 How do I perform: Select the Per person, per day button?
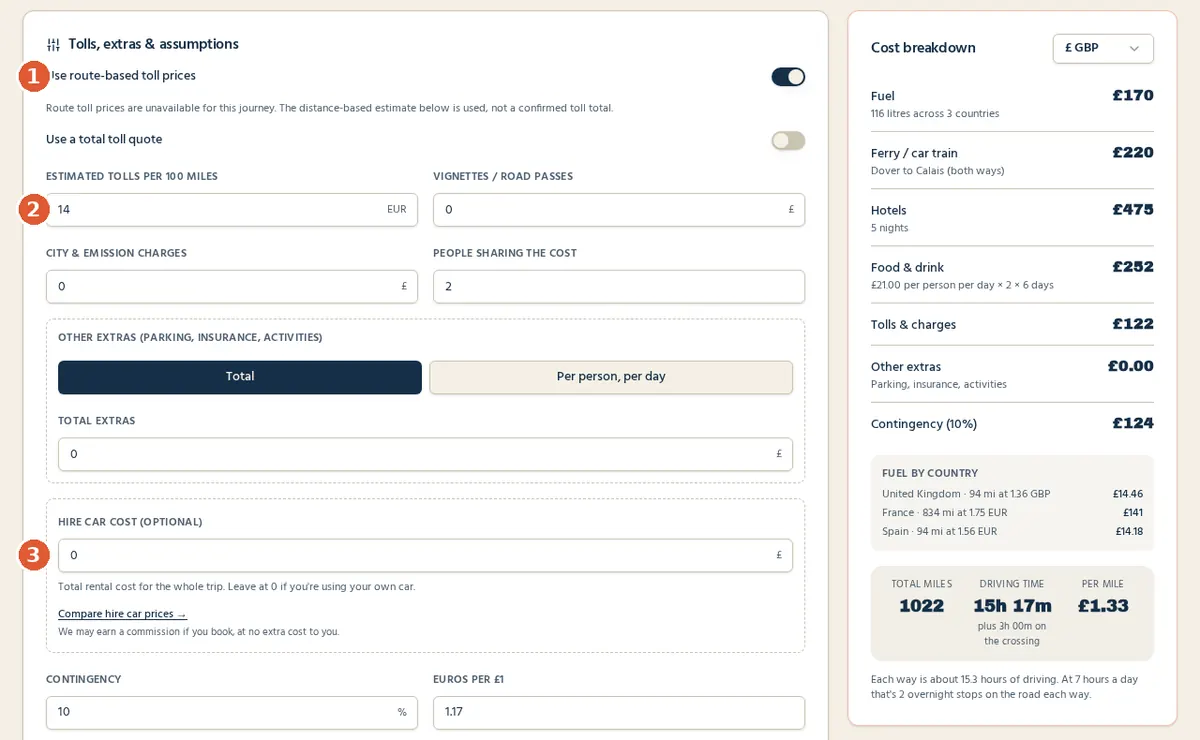pos(611,377)
